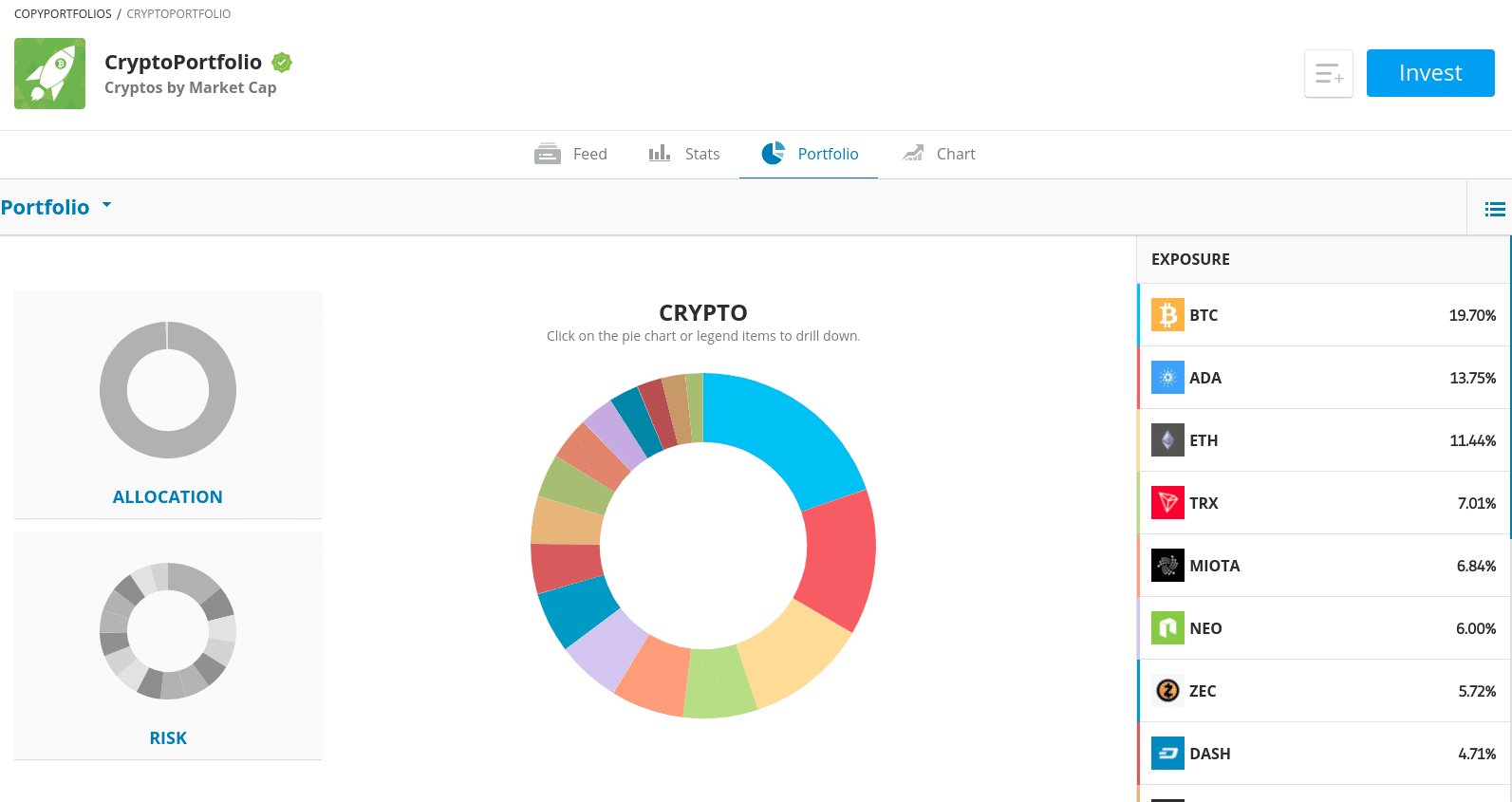Click the add to watchlist icon button
The image size is (1512, 802).
tap(1329, 73)
